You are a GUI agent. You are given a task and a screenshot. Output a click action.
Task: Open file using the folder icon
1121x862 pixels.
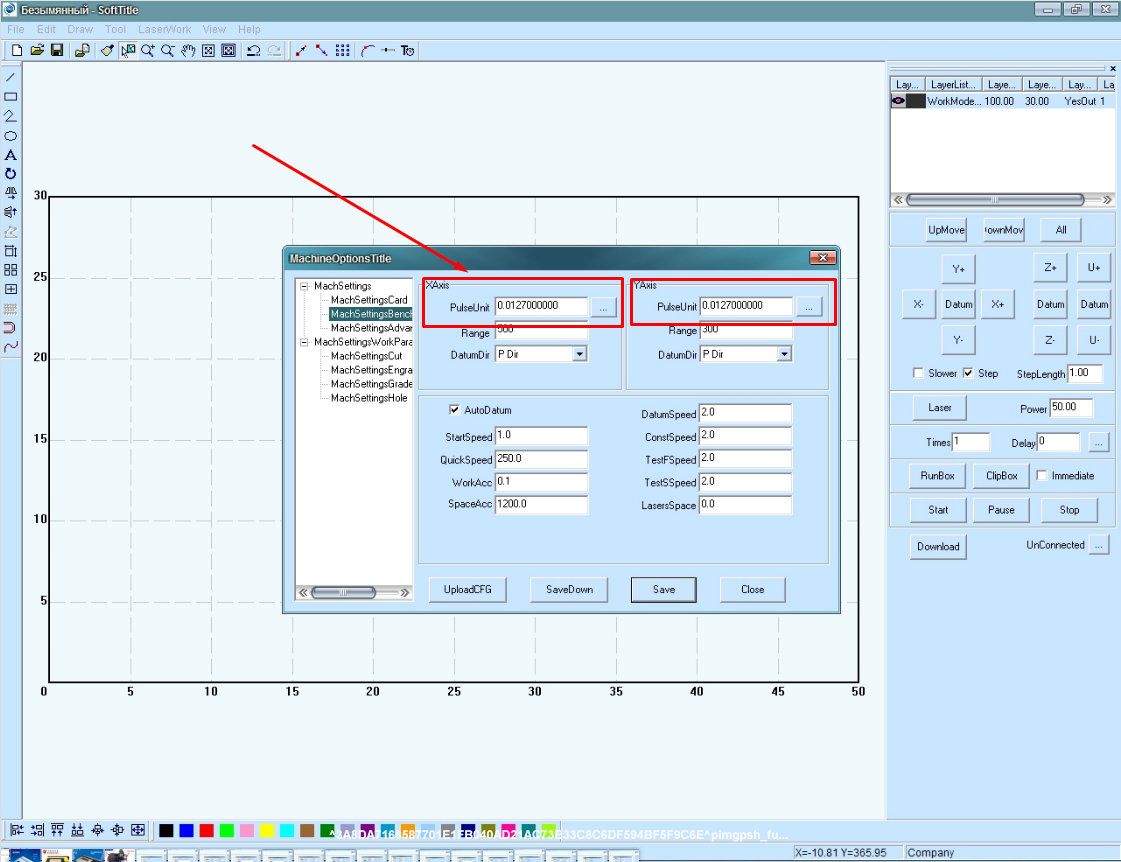pos(37,50)
